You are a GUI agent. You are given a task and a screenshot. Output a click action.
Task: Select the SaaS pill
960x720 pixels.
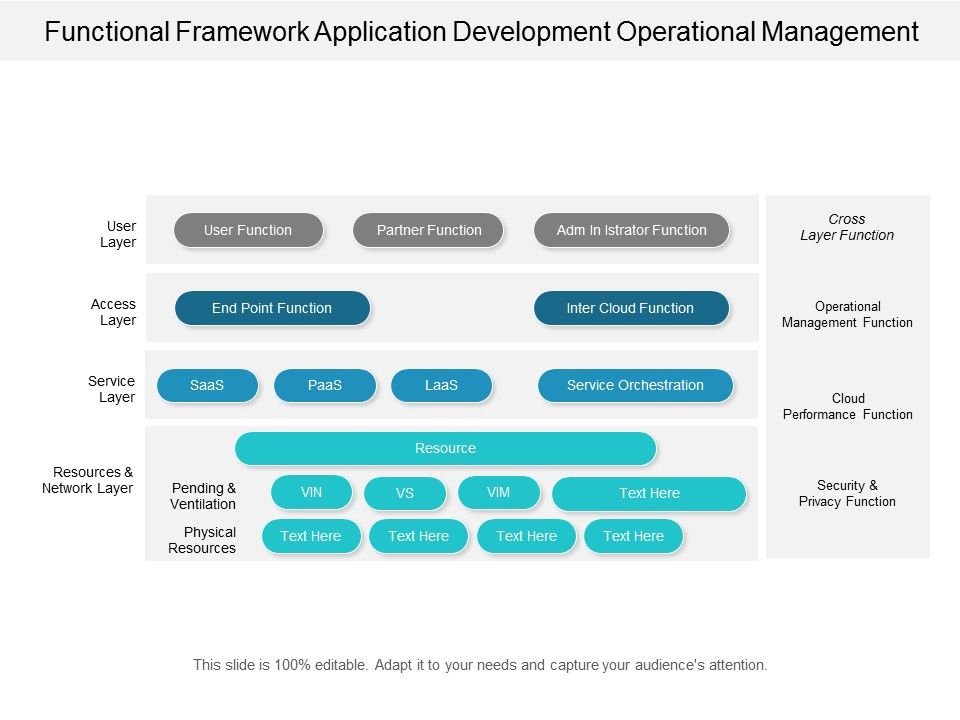tap(207, 385)
